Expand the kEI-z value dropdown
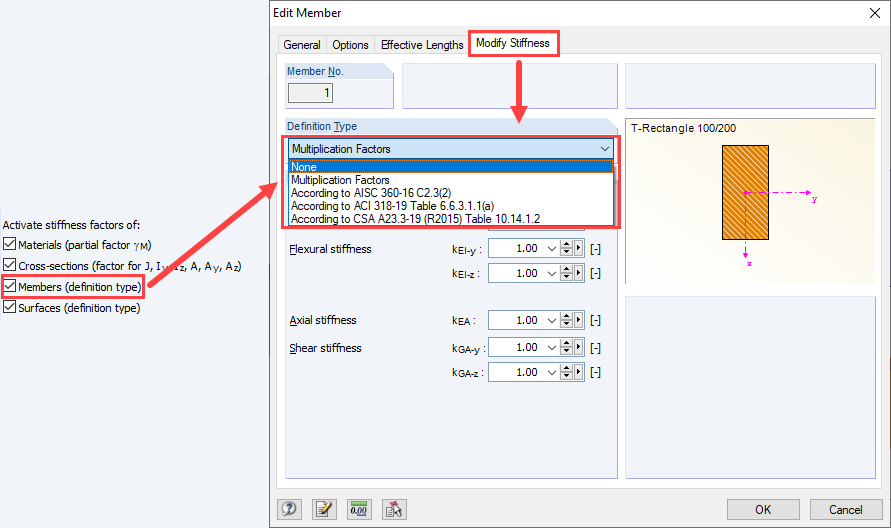The image size is (891, 528). pos(551,273)
